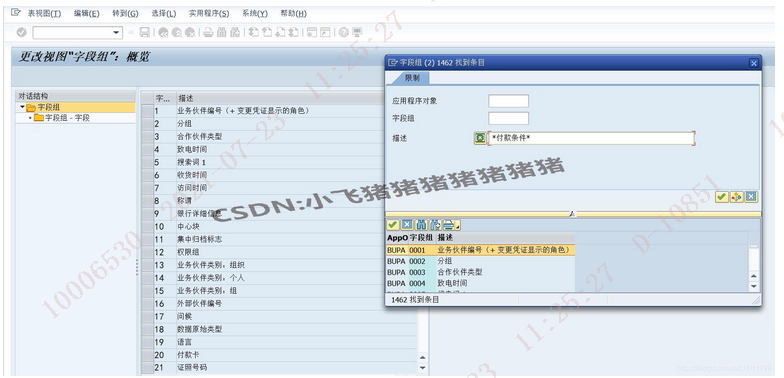This screenshot has height=378, width=784.
Task: Click the Cancel icon in main toolbar
Action: click(x=190, y=32)
